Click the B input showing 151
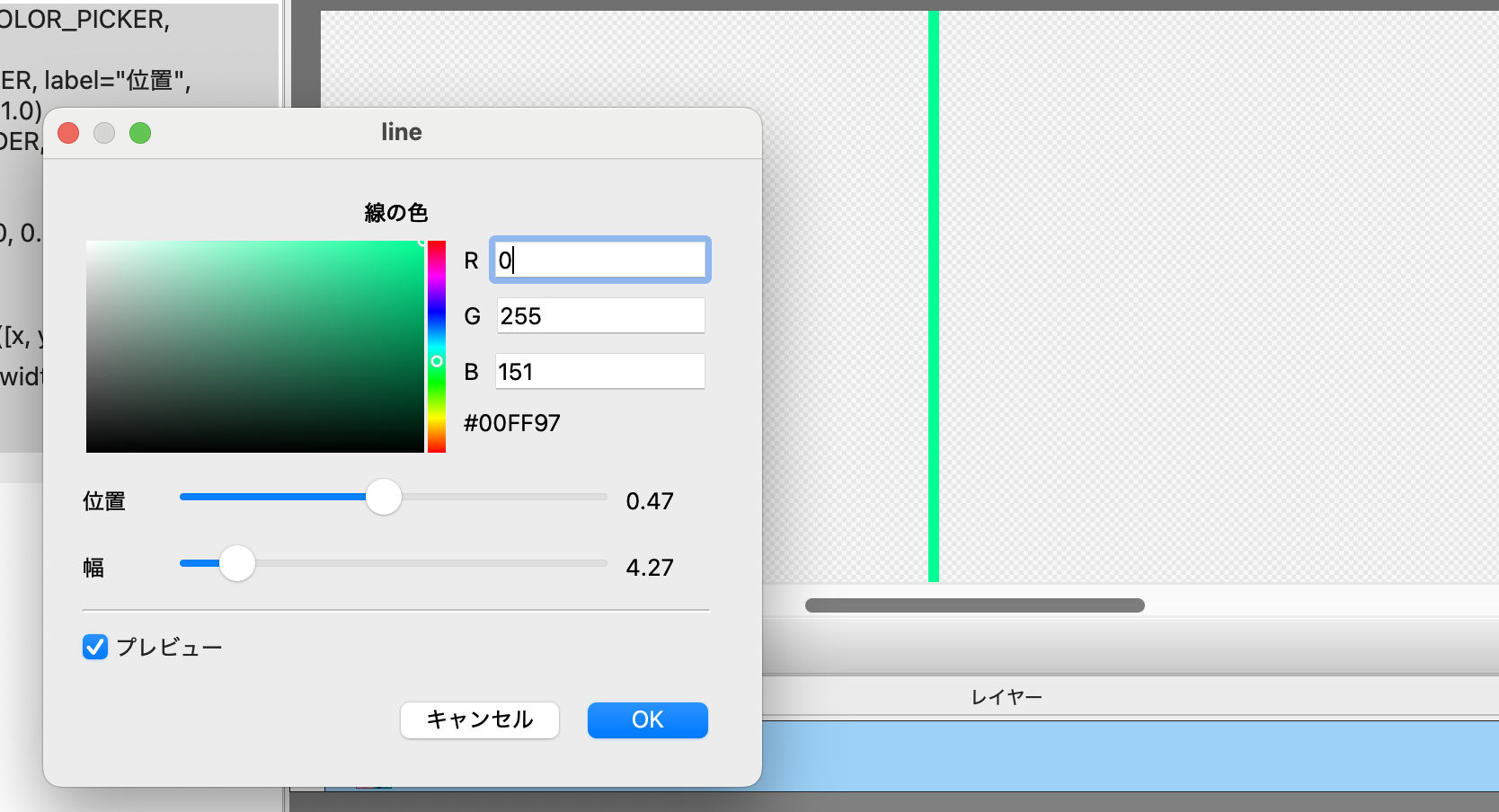Image resolution: width=1499 pixels, height=812 pixels. 599,372
